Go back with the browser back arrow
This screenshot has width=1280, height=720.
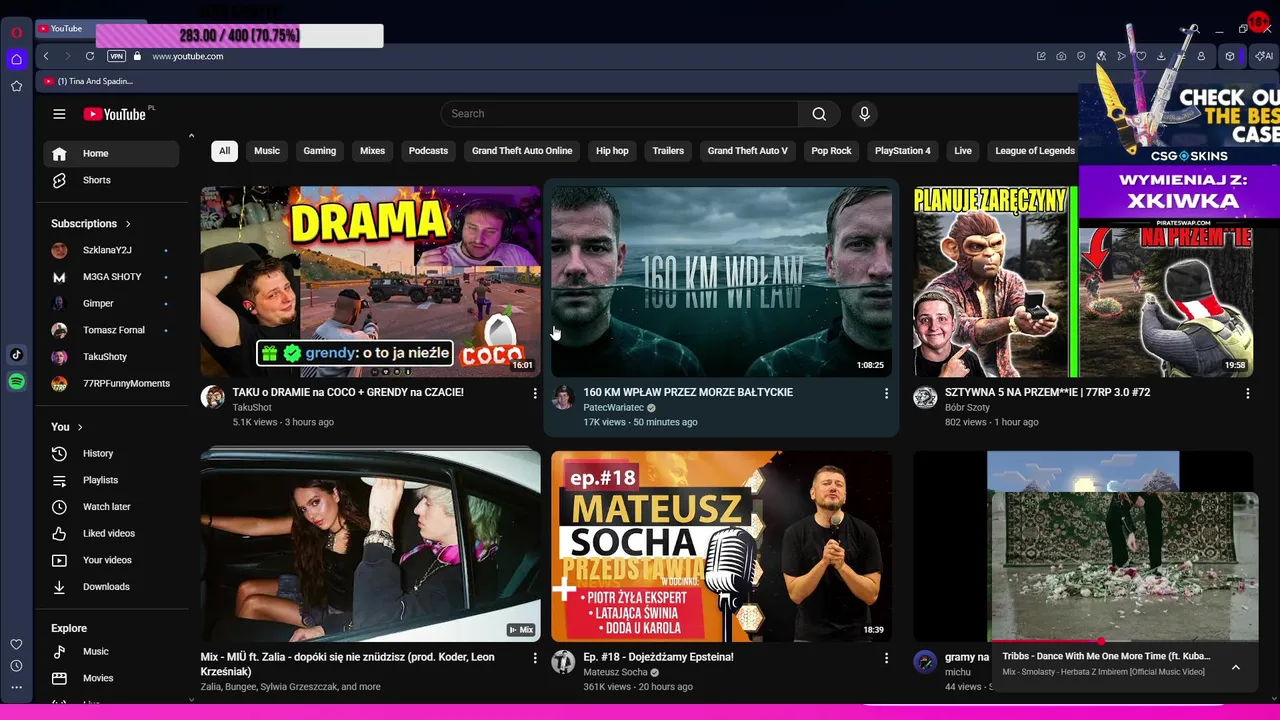pyautogui.click(x=46, y=56)
